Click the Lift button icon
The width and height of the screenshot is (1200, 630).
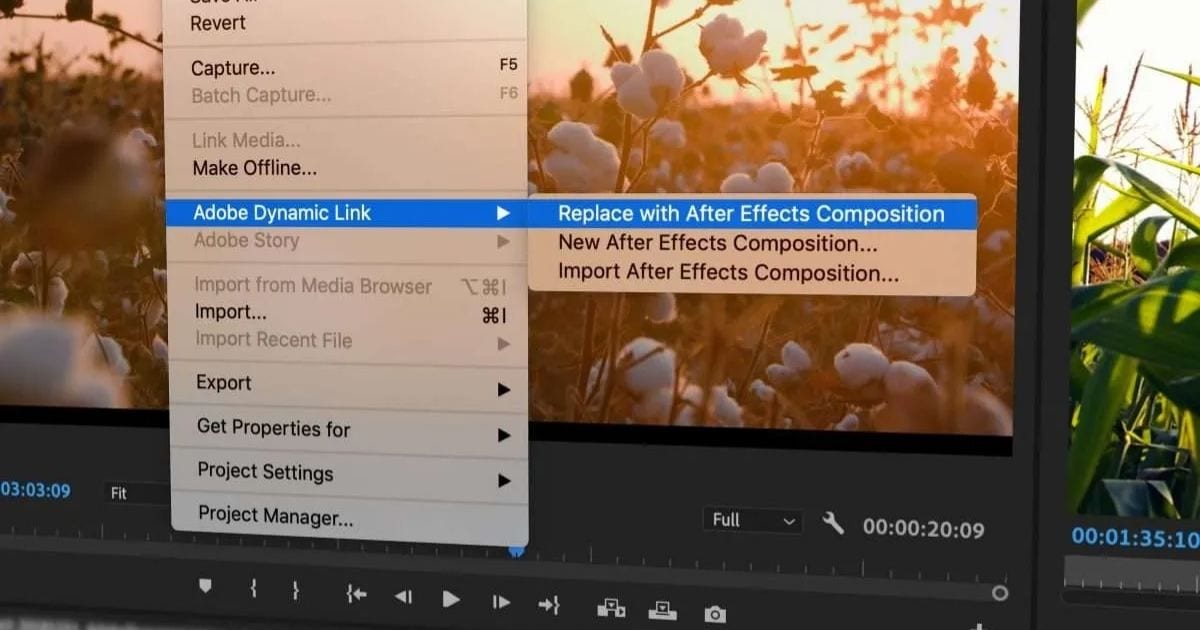coord(610,607)
